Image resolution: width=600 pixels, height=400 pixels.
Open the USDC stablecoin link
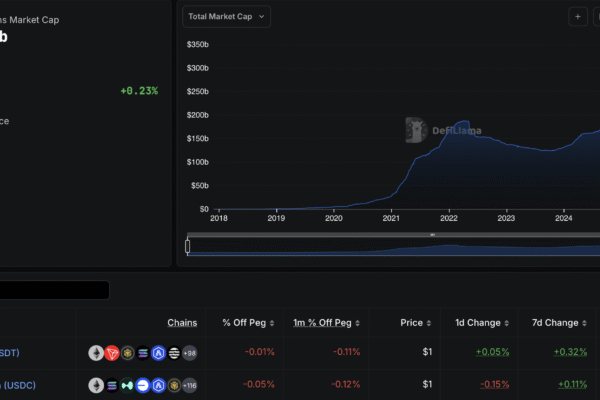point(10,385)
